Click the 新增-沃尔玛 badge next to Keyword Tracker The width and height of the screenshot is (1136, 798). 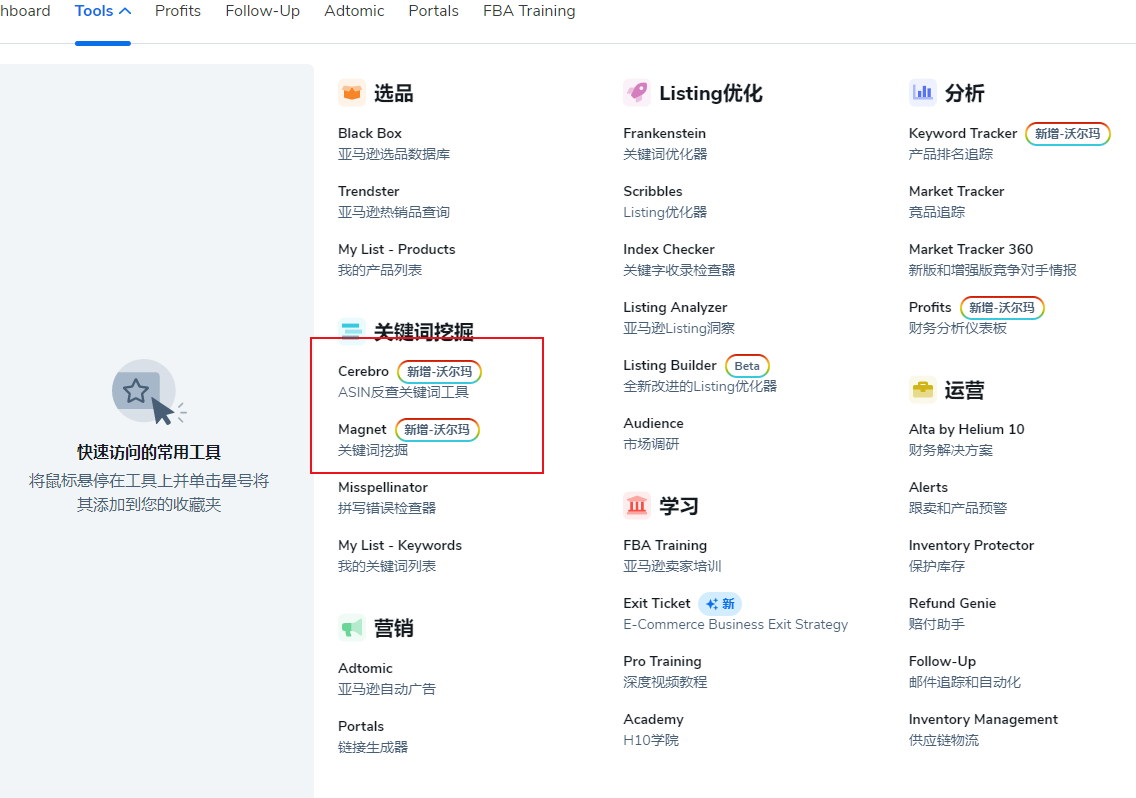(1067, 133)
